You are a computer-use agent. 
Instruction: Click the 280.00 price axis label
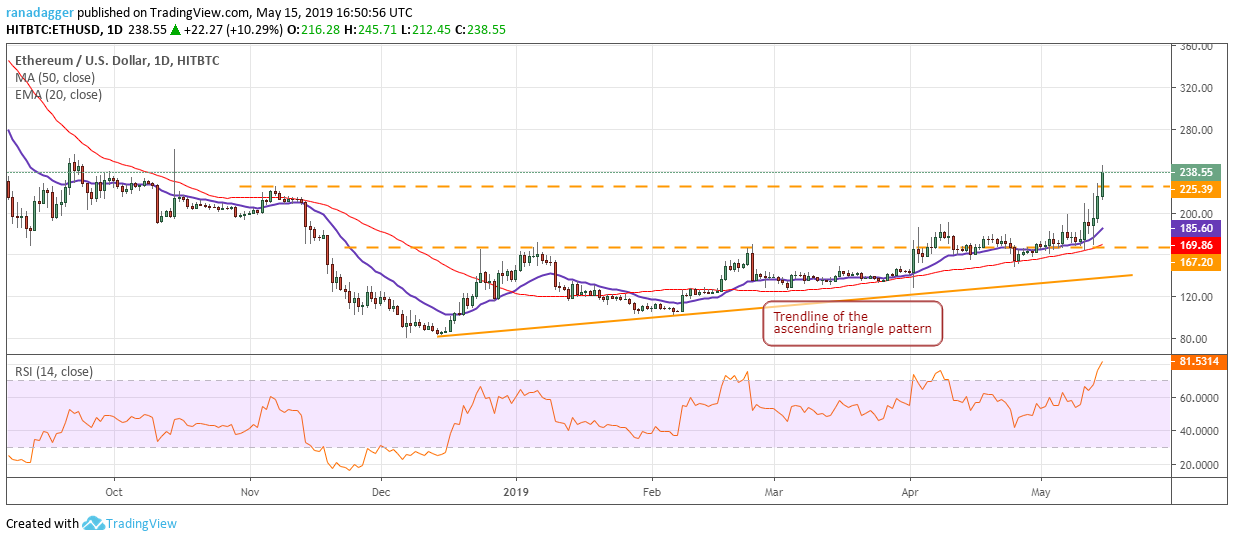(1196, 130)
